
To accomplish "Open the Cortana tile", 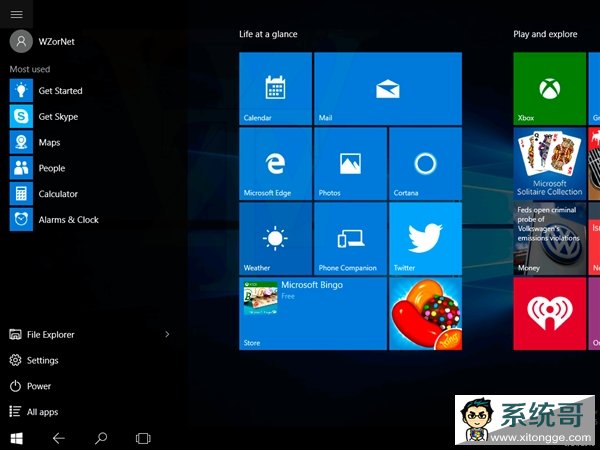I will [x=426, y=164].
